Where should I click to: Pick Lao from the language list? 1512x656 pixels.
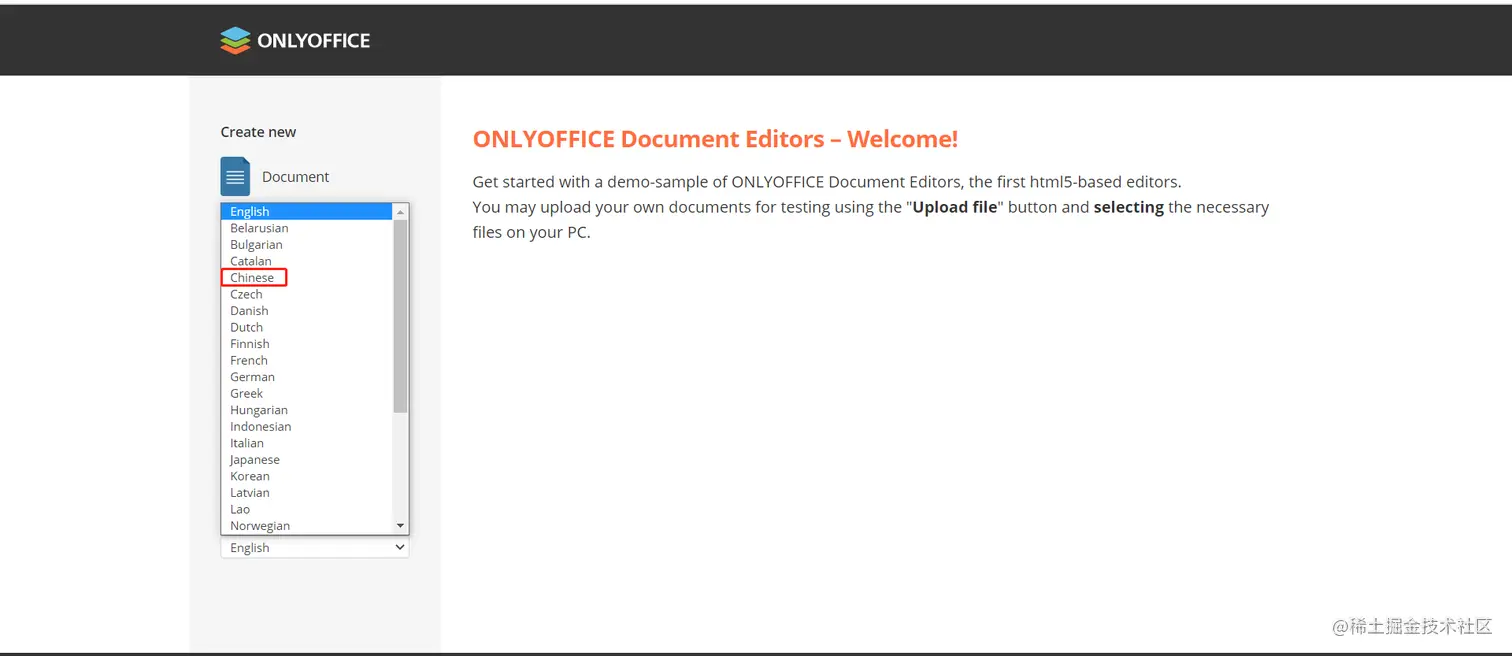(307, 509)
